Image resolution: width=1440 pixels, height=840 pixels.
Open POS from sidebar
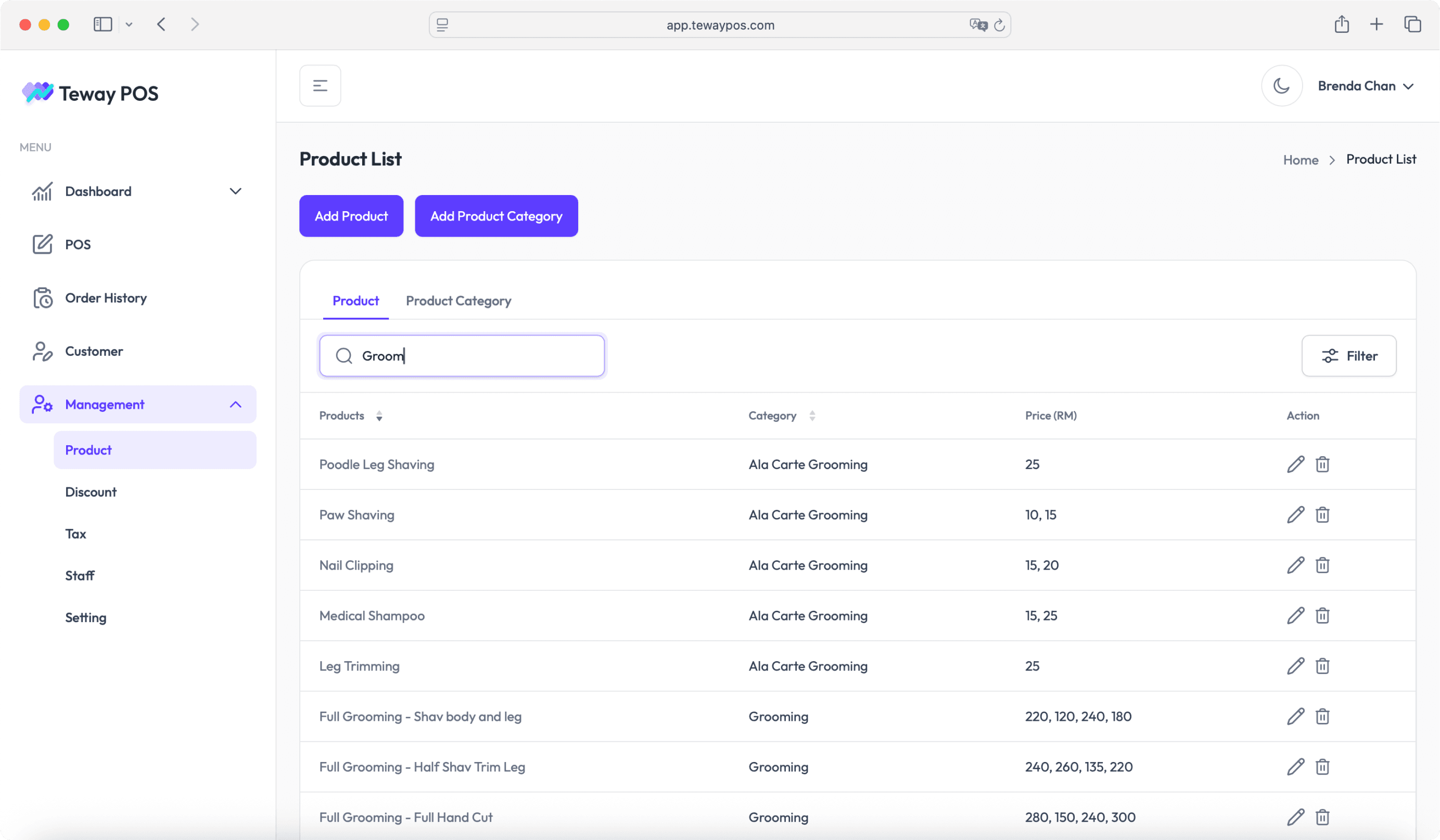[x=78, y=244]
